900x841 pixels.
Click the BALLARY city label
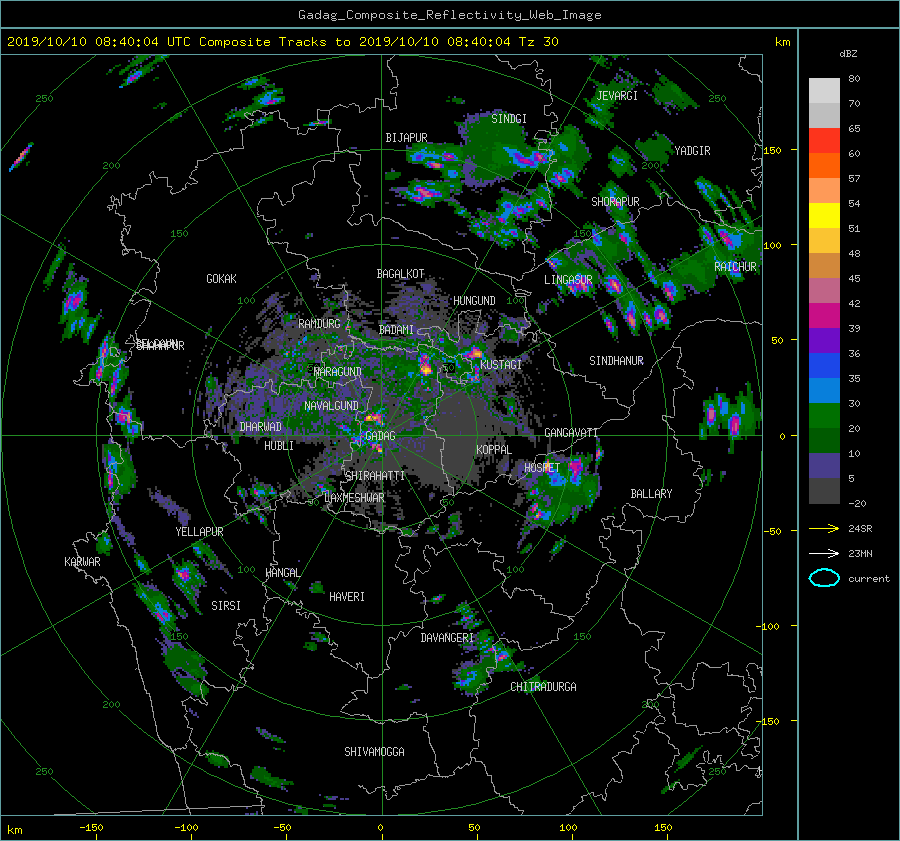pyautogui.click(x=651, y=494)
